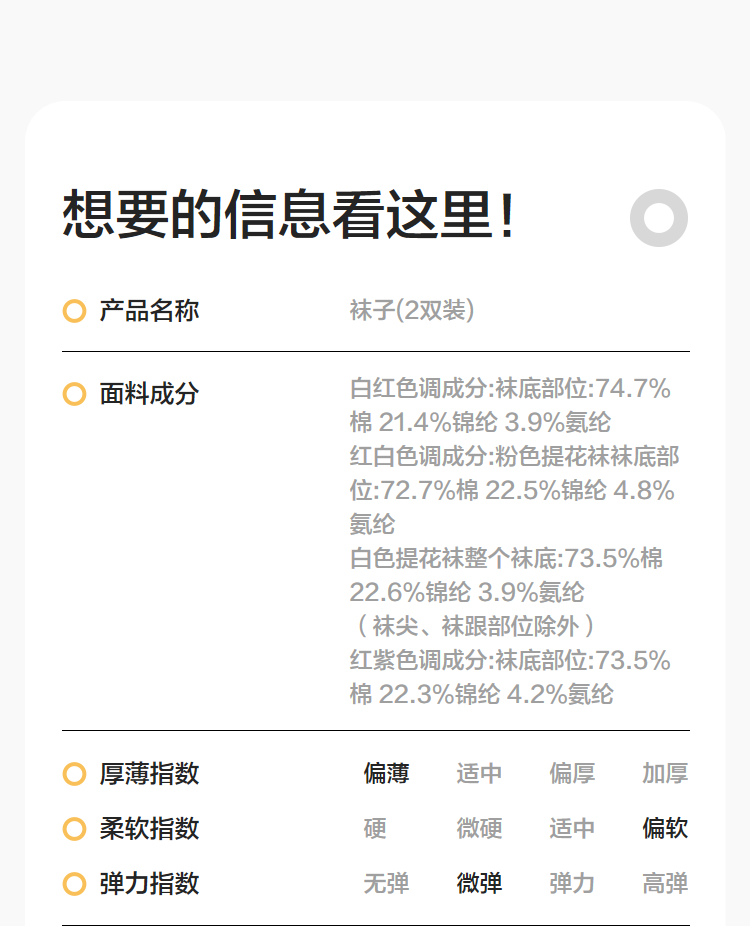This screenshot has height=926, width=750.
Task: Select the 微弹 elasticity option
Action: (479, 884)
